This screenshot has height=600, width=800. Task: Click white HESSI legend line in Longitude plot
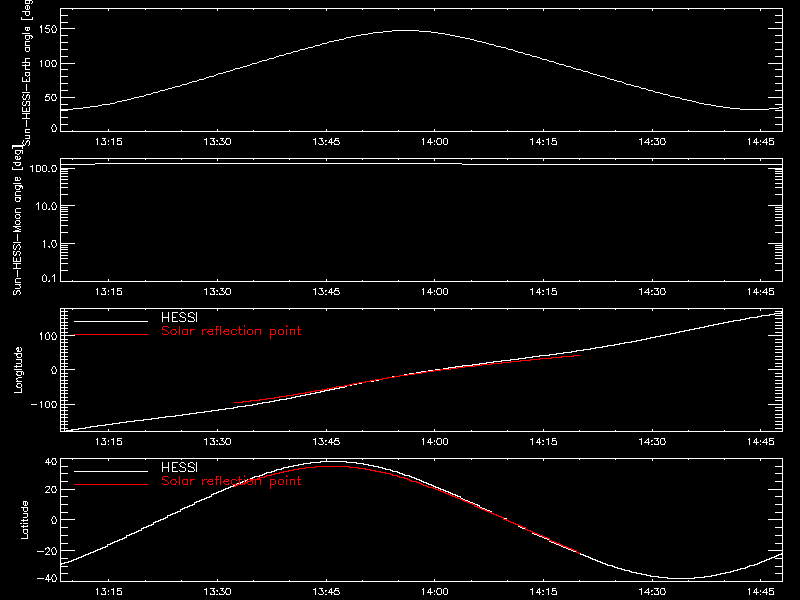[111, 321]
